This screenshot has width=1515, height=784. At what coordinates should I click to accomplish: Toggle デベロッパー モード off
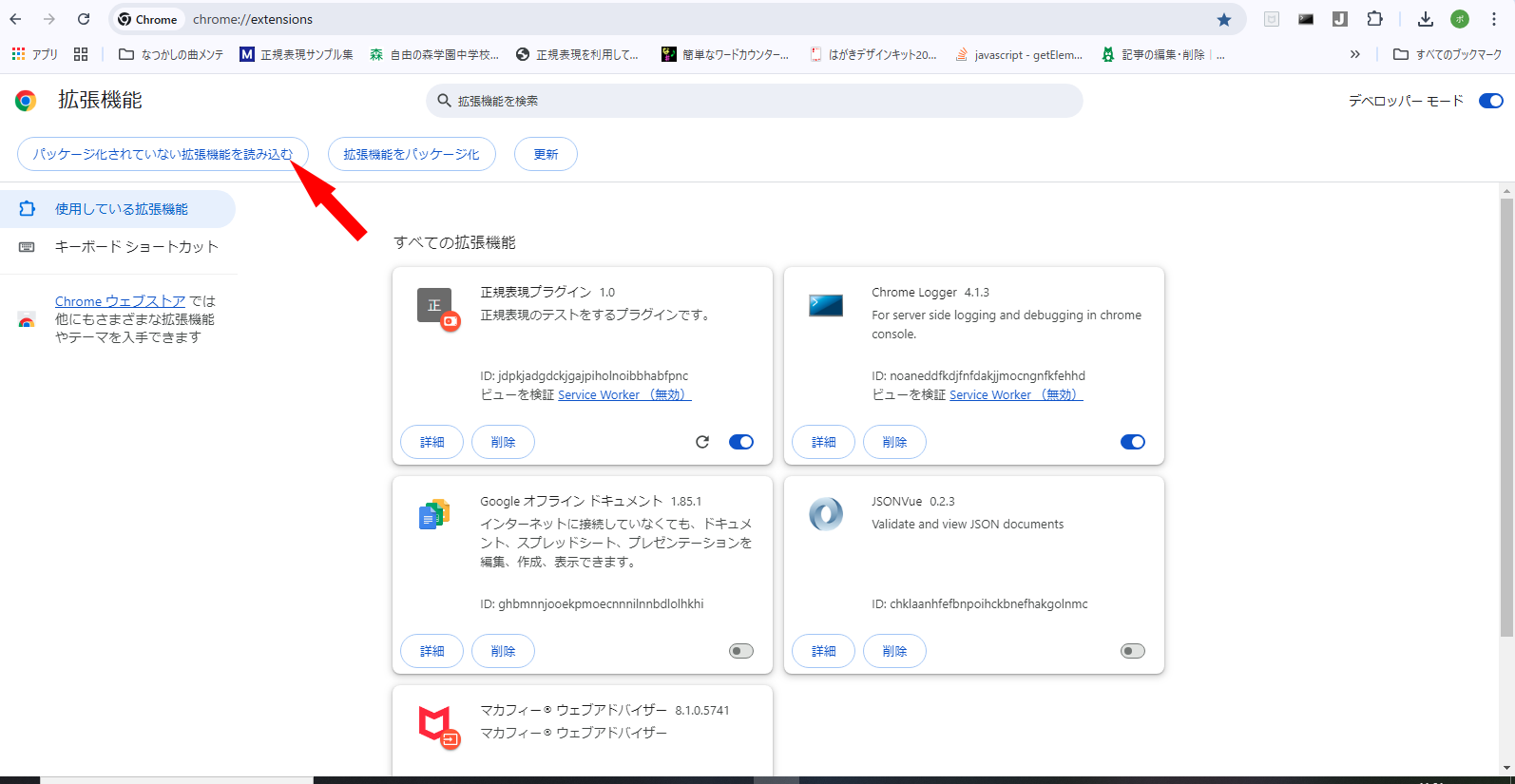pos(1491,101)
